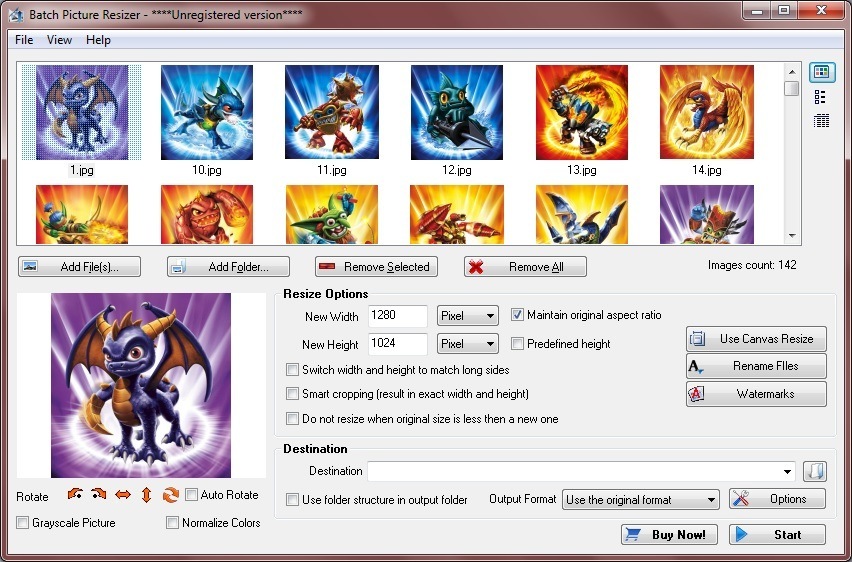Viewport: 852px width, 562px height.
Task: Click scroll down arrow in thumbnail list
Action: click(x=792, y=236)
